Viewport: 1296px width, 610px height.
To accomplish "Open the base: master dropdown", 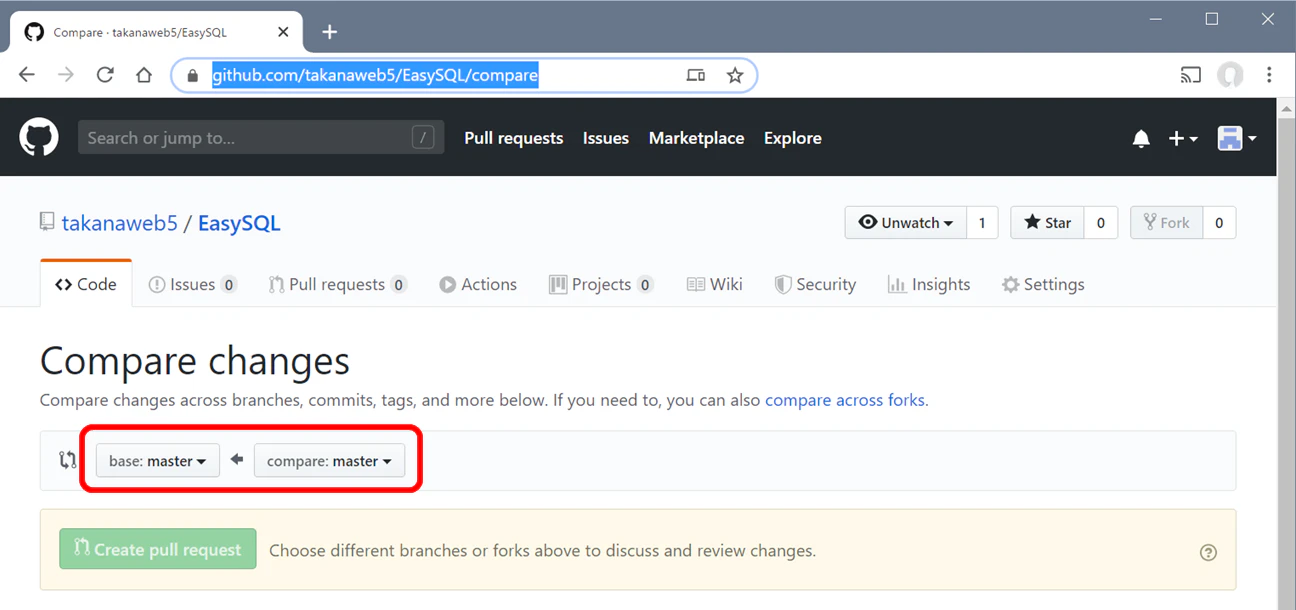I will pos(158,461).
